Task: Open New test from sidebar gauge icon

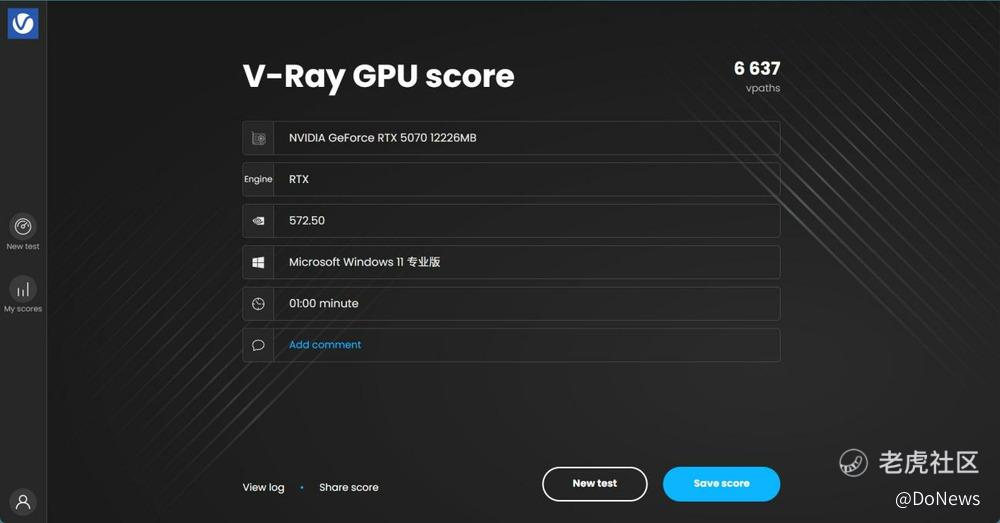Action: point(23,226)
